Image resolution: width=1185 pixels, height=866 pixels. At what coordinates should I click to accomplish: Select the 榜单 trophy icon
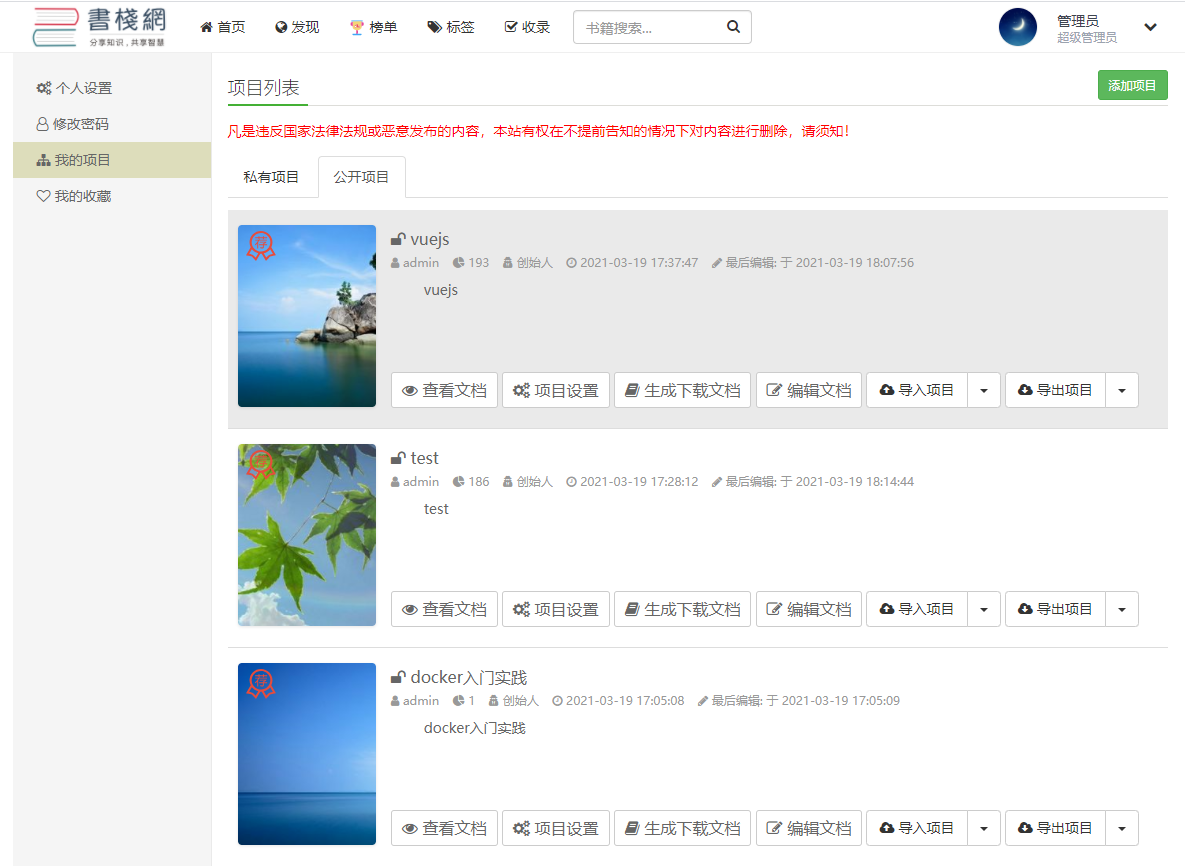pyautogui.click(x=356, y=27)
